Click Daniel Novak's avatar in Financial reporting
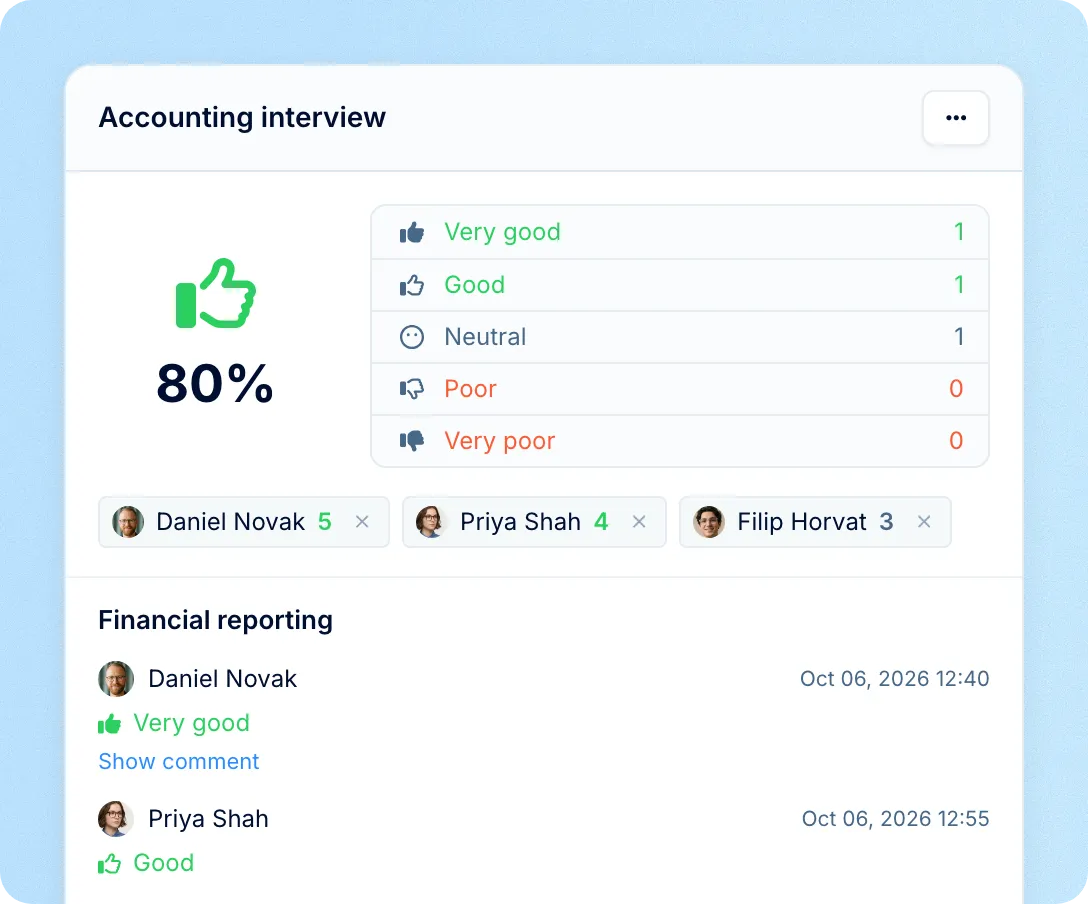 [x=116, y=679]
